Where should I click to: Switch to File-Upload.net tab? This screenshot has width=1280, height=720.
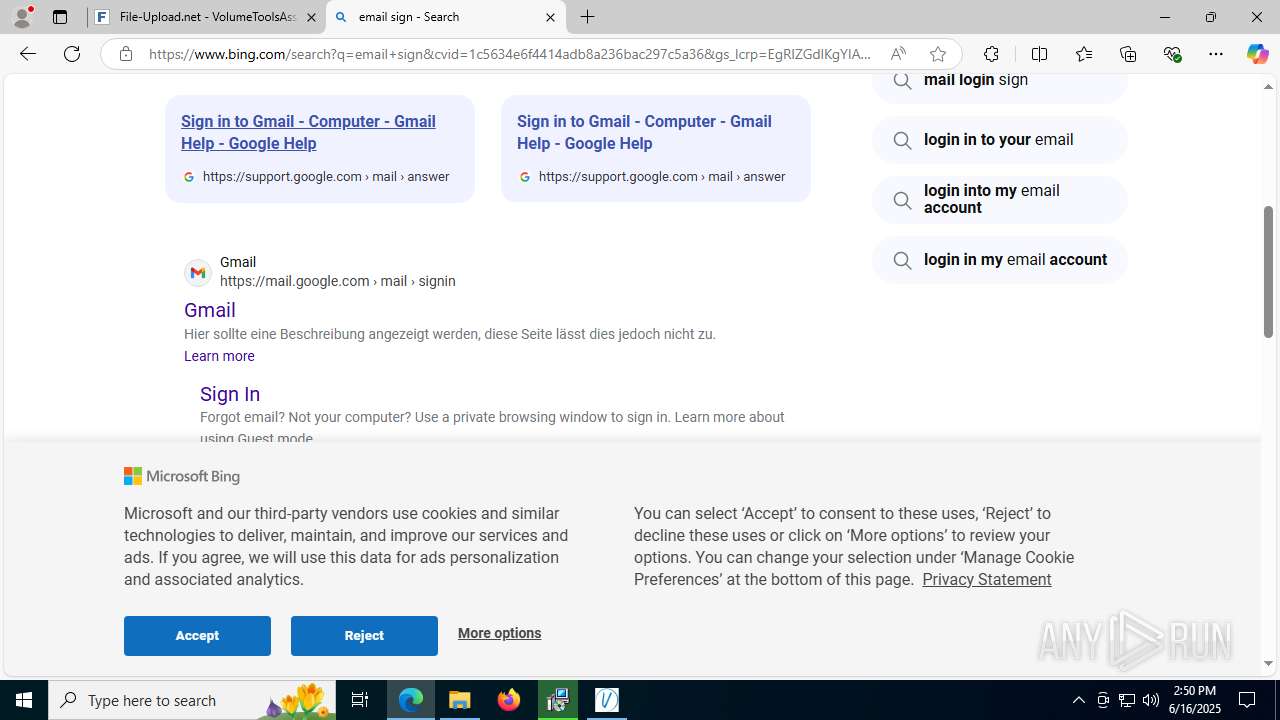tap(206, 17)
